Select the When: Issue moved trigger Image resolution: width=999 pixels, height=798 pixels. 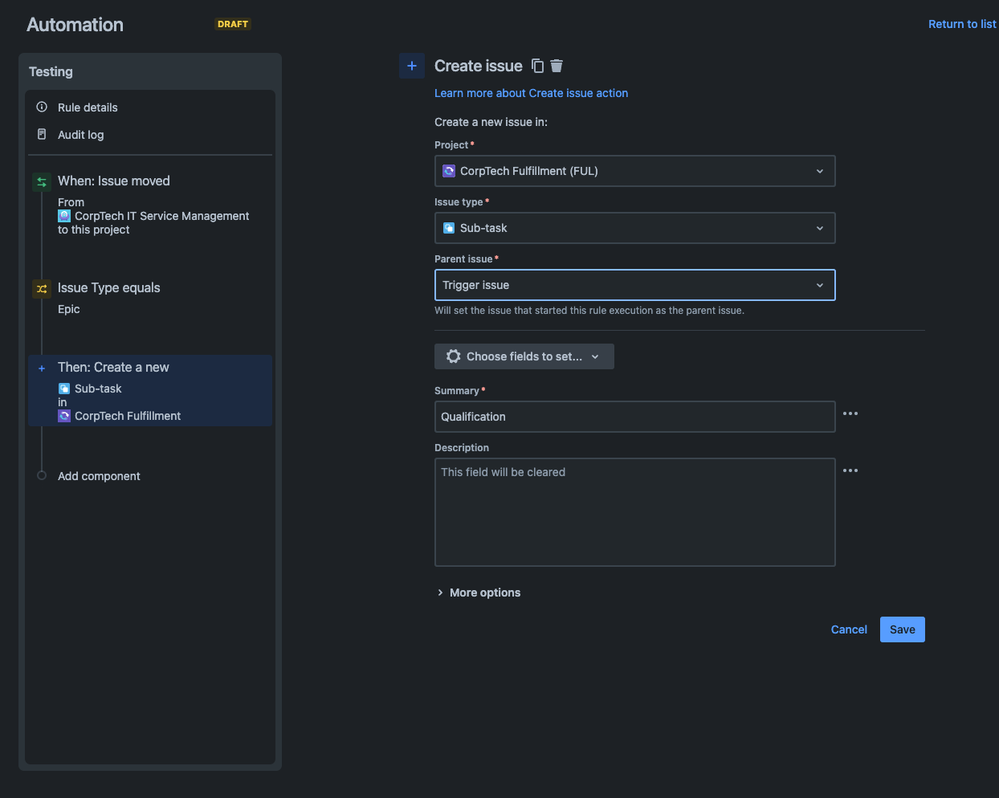pos(113,181)
